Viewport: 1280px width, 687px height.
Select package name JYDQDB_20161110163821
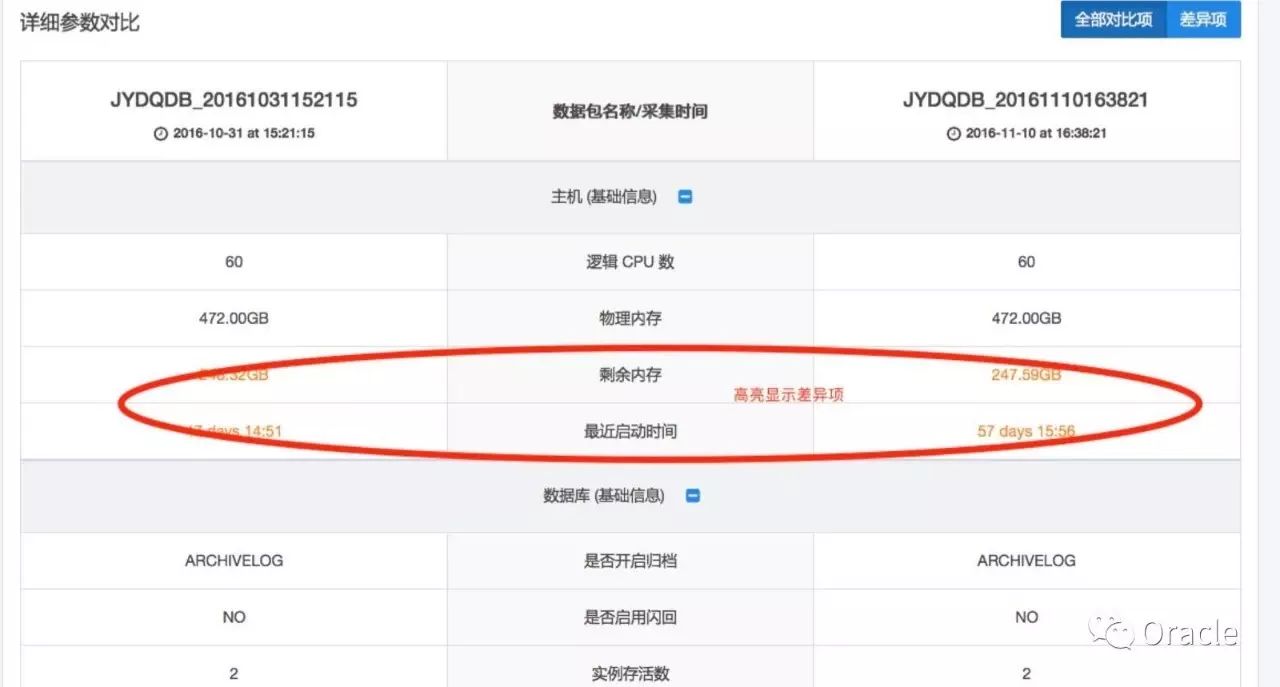pos(1026,100)
